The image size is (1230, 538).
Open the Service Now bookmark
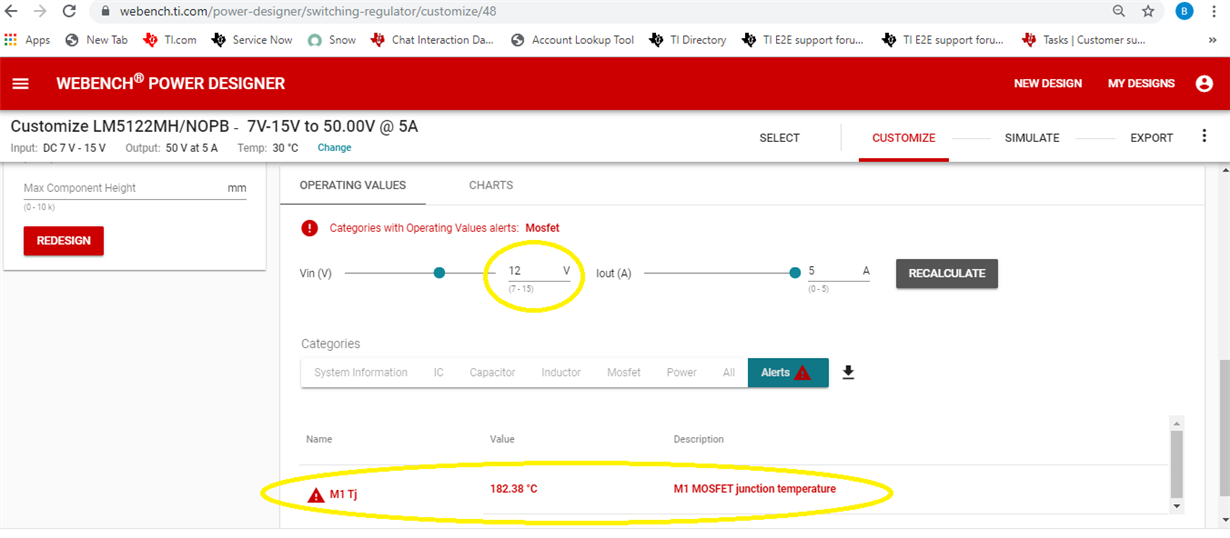point(252,40)
